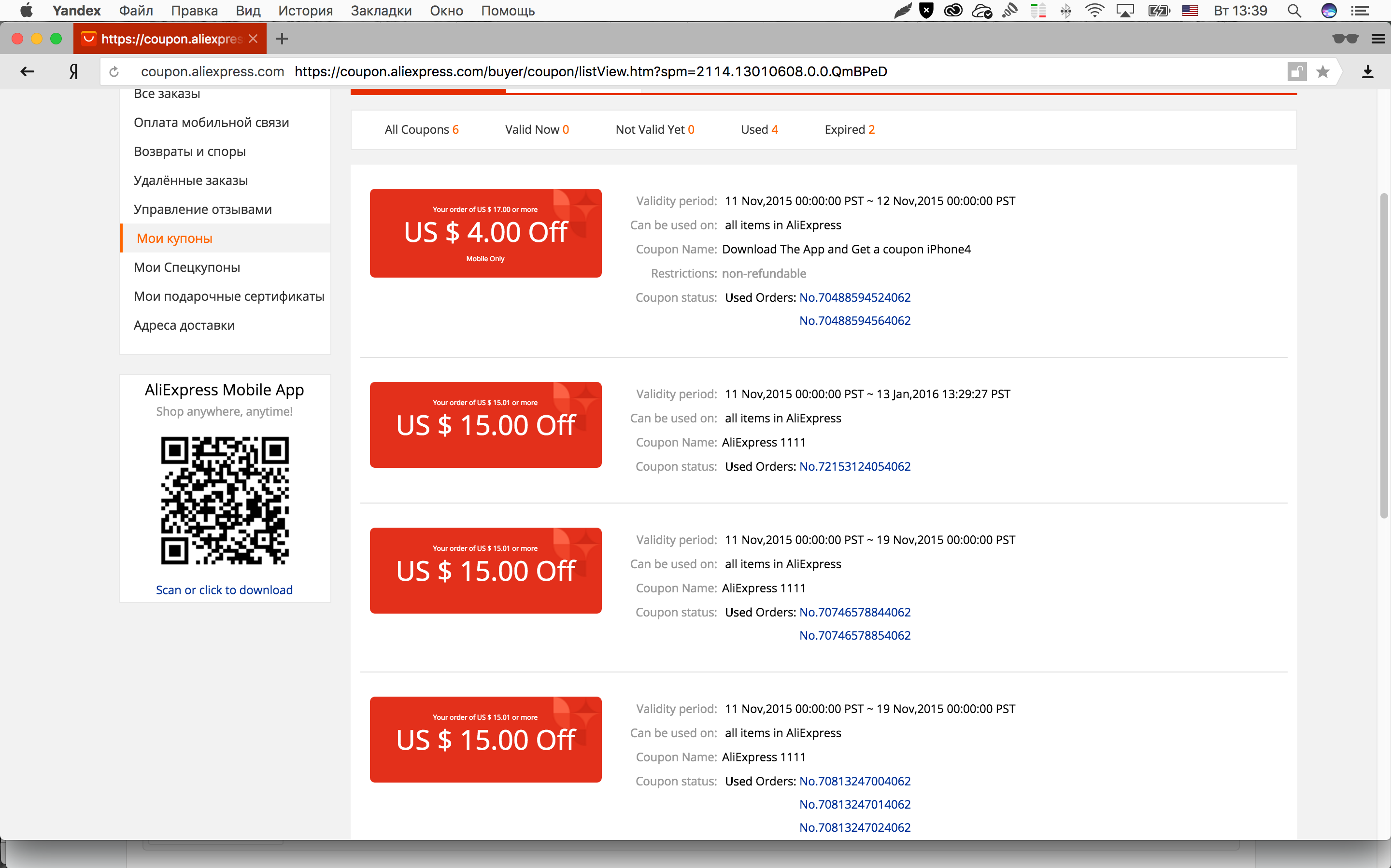1391x868 pixels.
Task: Open order No.72153124054062
Action: click(855, 466)
